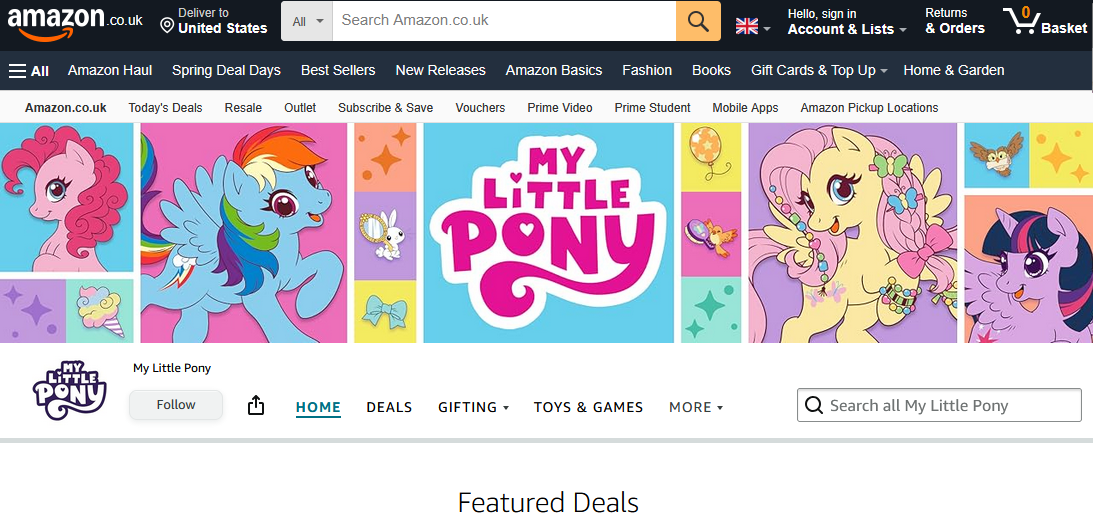
Task: Select the Deals store tab
Action: click(389, 407)
